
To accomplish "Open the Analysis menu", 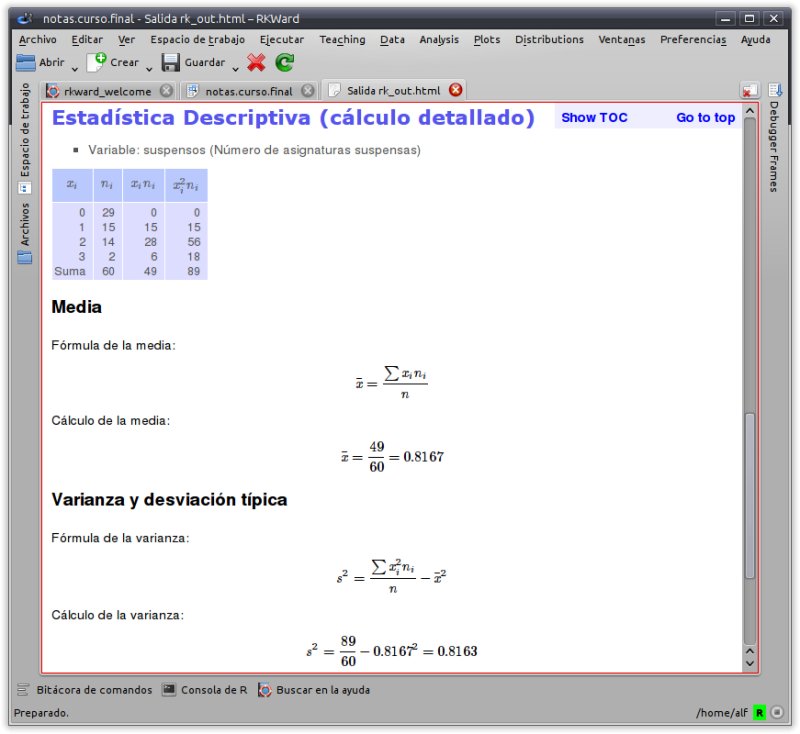I will [439, 40].
